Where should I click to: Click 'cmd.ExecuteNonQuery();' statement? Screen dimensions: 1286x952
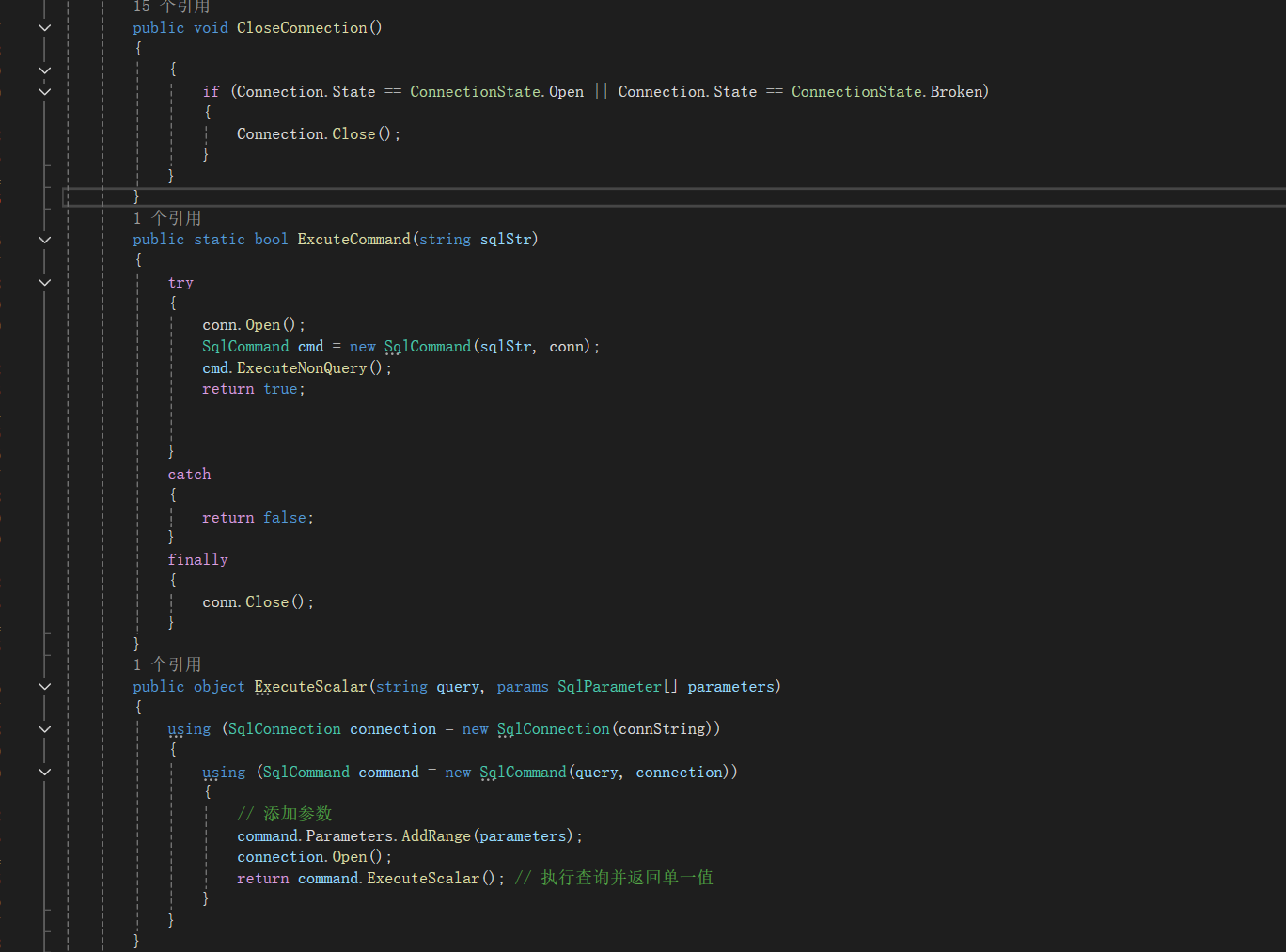(297, 368)
